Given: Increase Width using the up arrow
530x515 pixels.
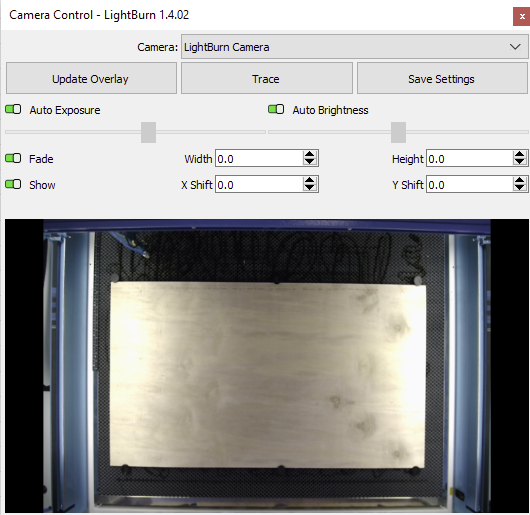Looking at the screenshot, I should (310, 154).
